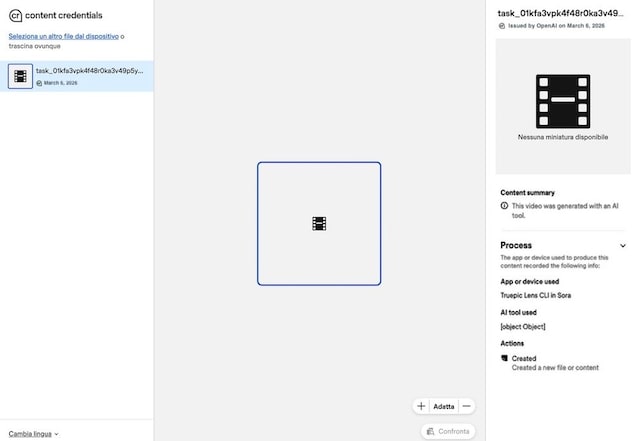Screen dimensions: 638x441
Task: Collapse the Process section chevron
Action: click(623, 245)
